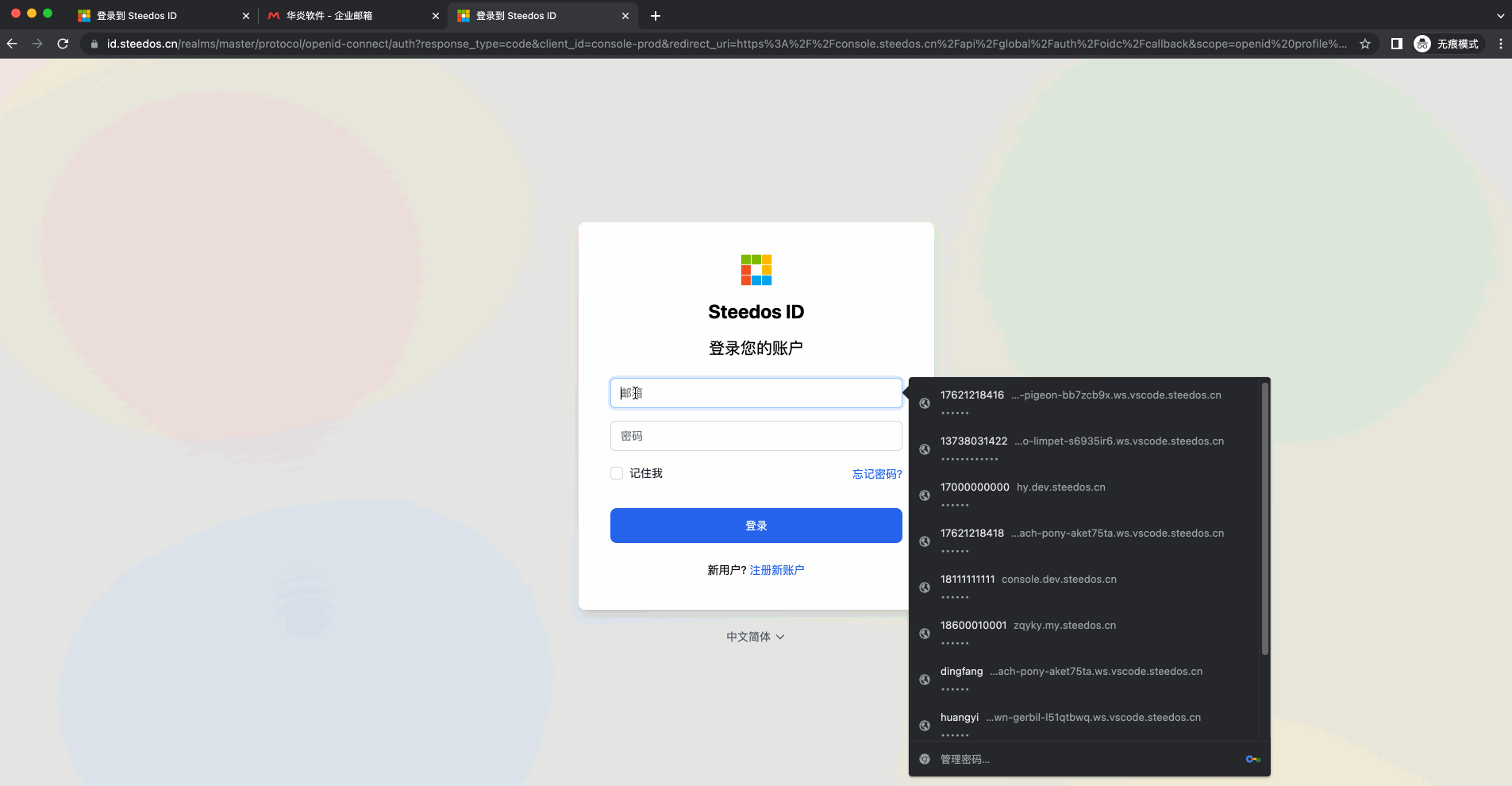This screenshot has height=786, width=1512.
Task: Select saved login 13738031422
Action: [x=1084, y=449]
